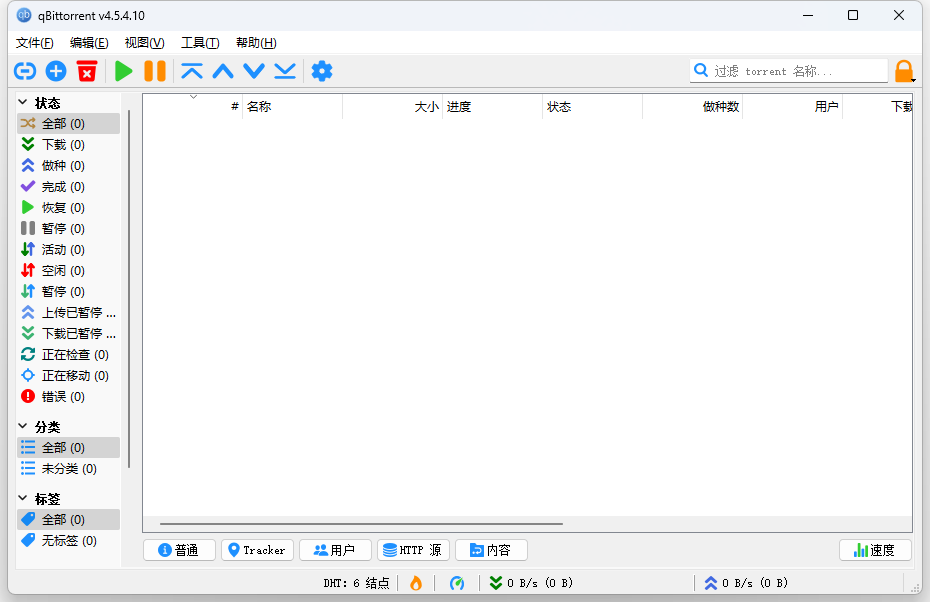Viewport: 930px width, 602px height.
Task: Open the 工具(T) menu
Action: tap(199, 43)
